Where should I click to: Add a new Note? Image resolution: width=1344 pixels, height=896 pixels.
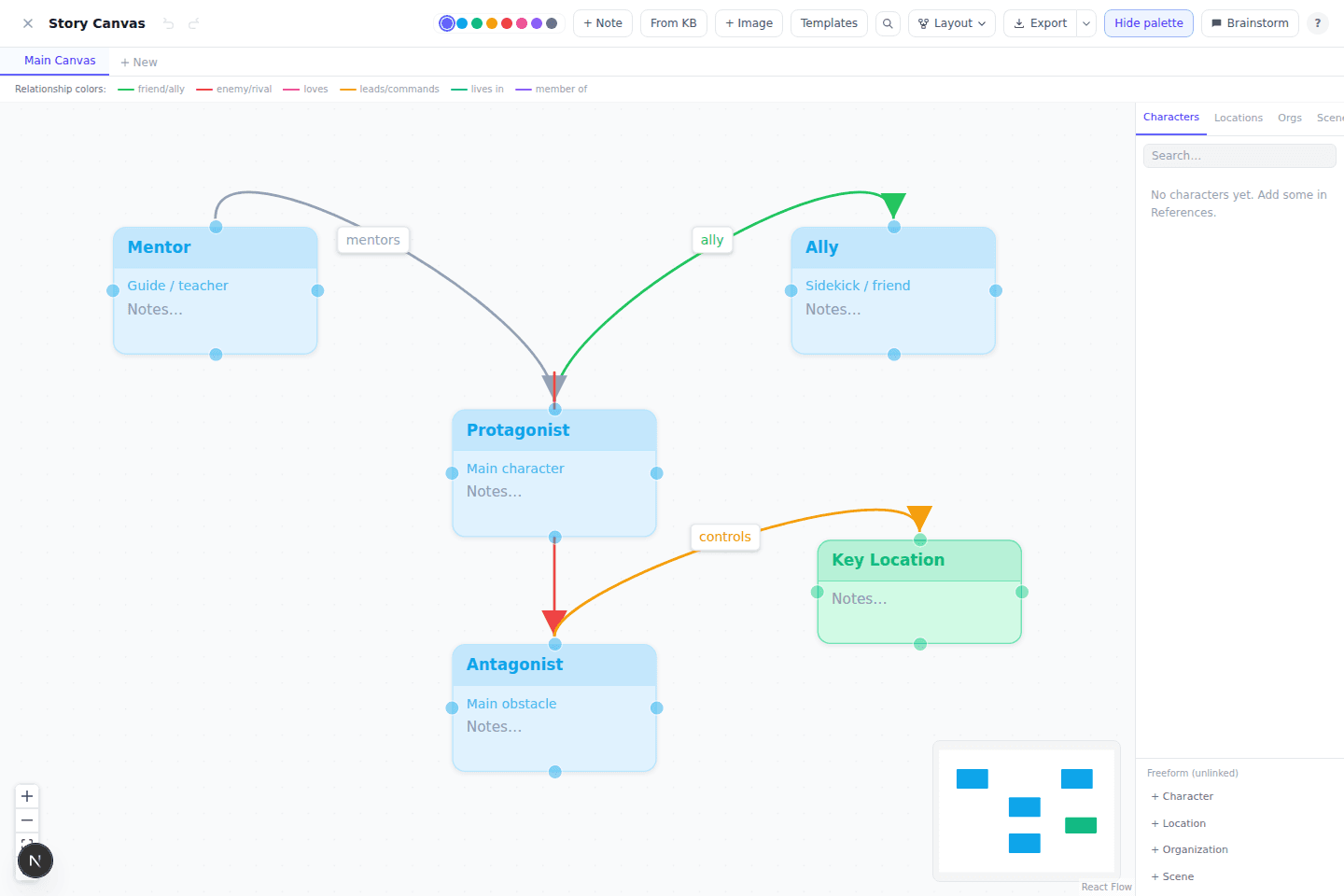[603, 23]
